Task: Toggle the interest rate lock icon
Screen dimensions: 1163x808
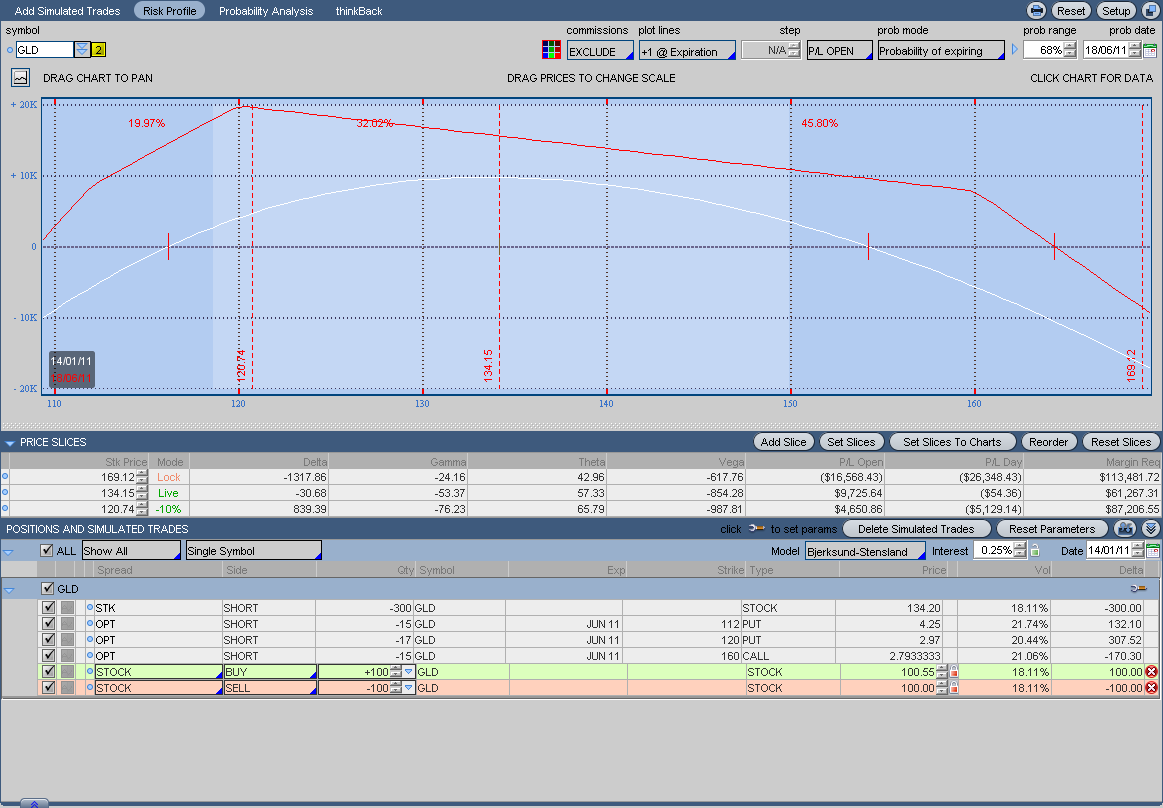Action: (x=1035, y=551)
